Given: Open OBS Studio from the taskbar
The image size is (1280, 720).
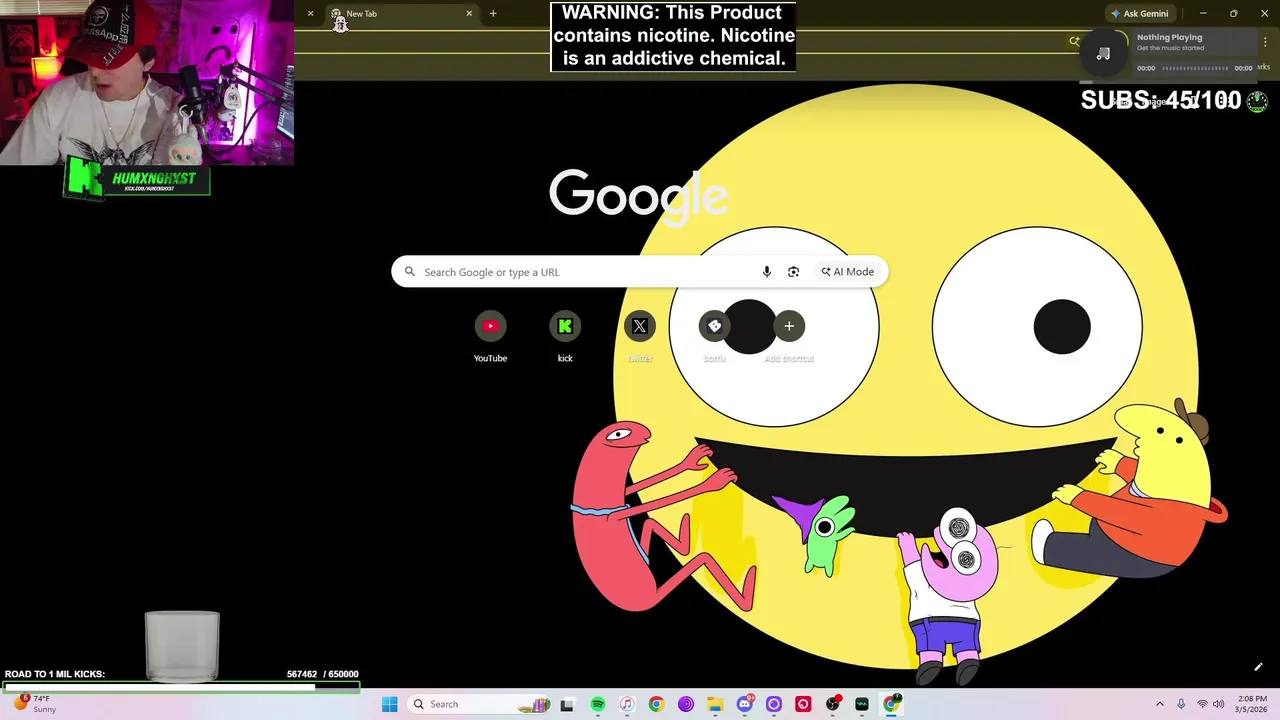Looking at the screenshot, I should [x=832, y=704].
